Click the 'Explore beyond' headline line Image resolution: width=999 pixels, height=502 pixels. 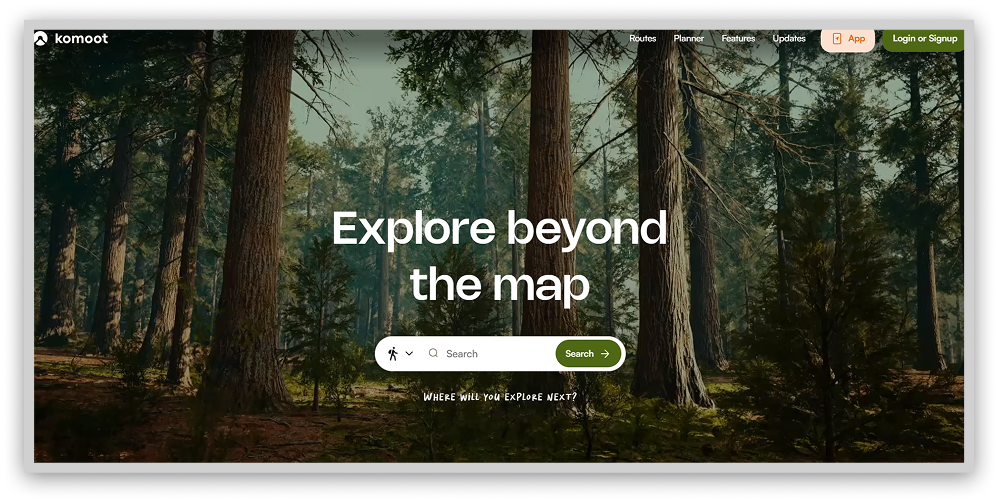(x=499, y=228)
